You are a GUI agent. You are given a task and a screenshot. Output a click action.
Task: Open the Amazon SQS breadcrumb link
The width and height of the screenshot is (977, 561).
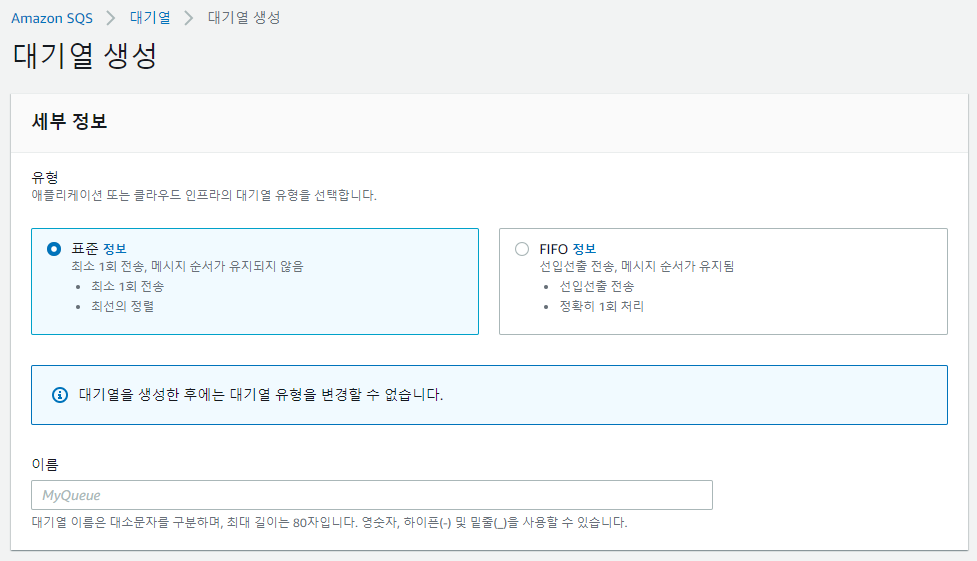tap(52, 18)
